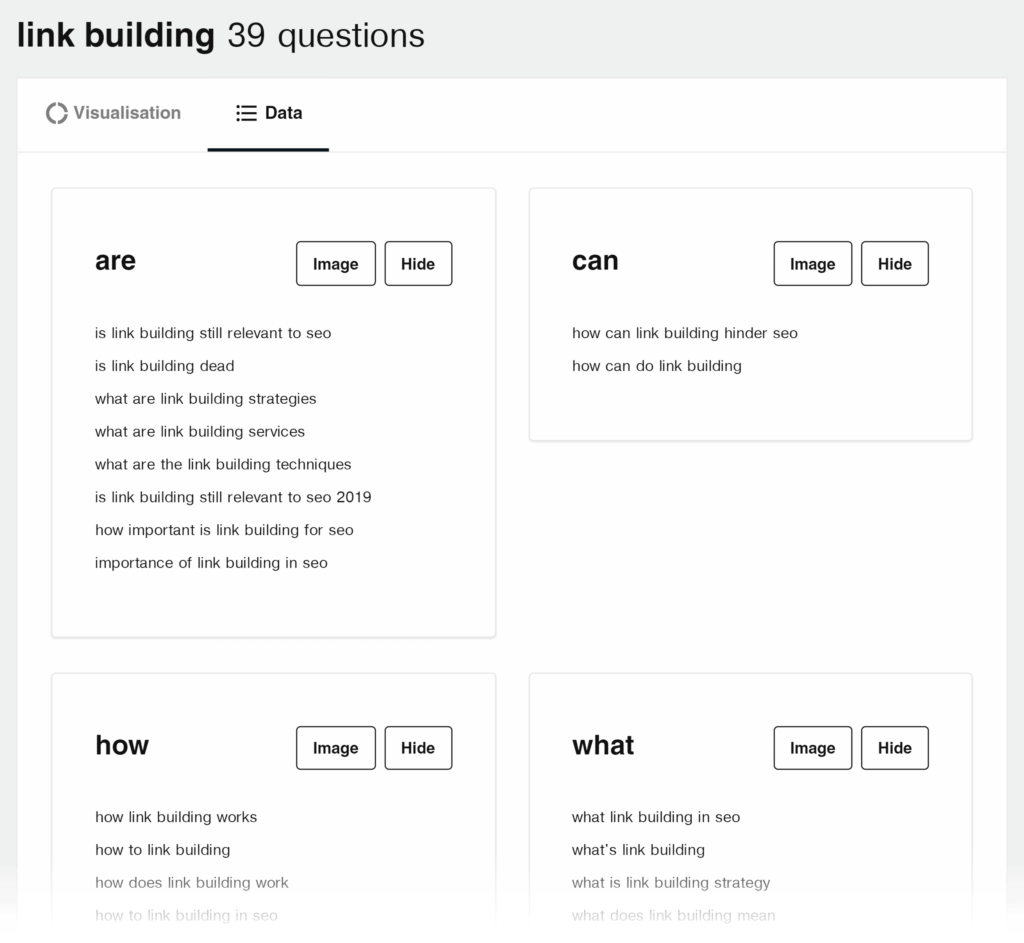Click Image button in 'how' card
Viewport: 1024px width, 943px height.
click(335, 748)
